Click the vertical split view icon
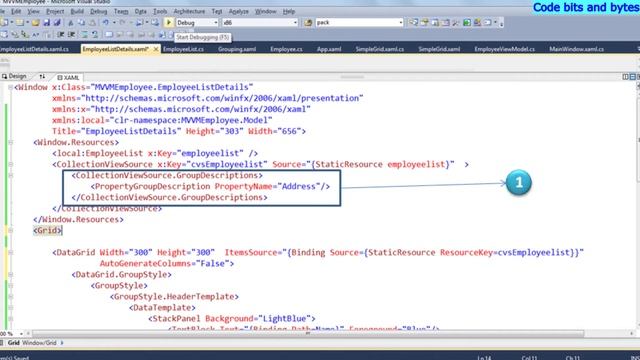Viewport: 640px width, 360px height. (x=625, y=77)
